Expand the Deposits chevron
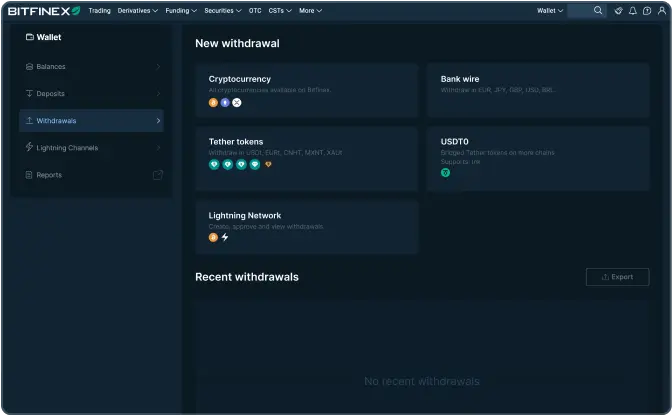The width and height of the screenshot is (672, 415). (x=158, y=93)
